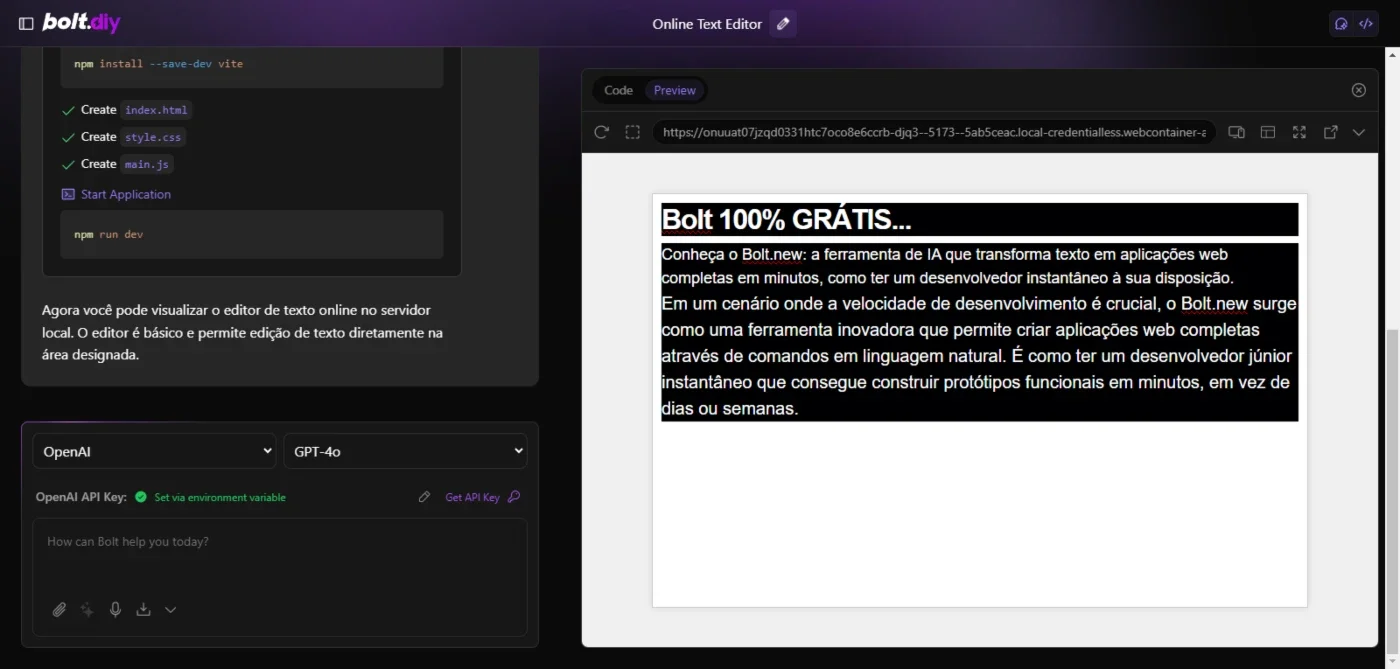Select the Preview tab

point(675,90)
